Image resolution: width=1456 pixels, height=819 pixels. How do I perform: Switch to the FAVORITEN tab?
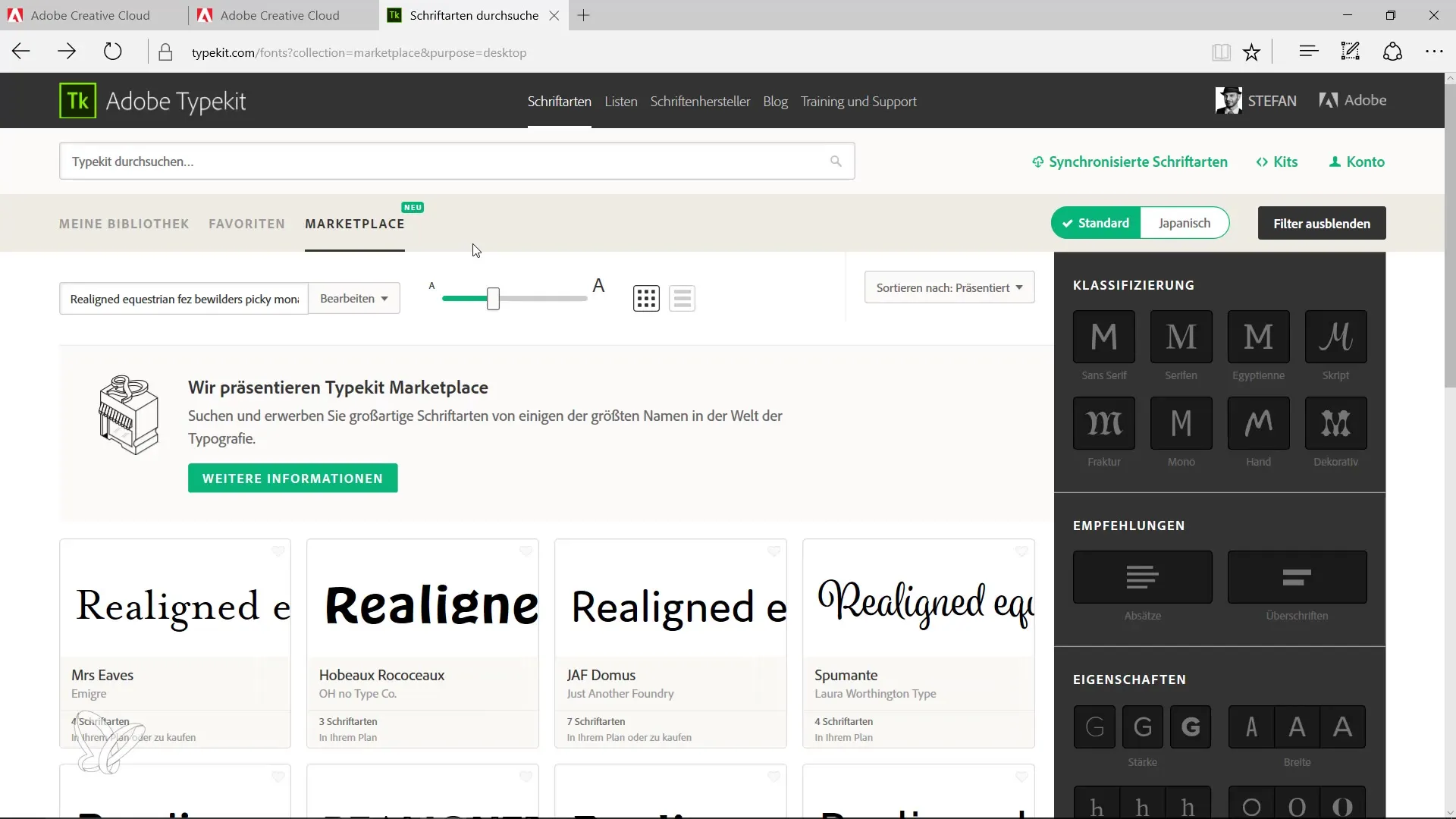point(247,224)
